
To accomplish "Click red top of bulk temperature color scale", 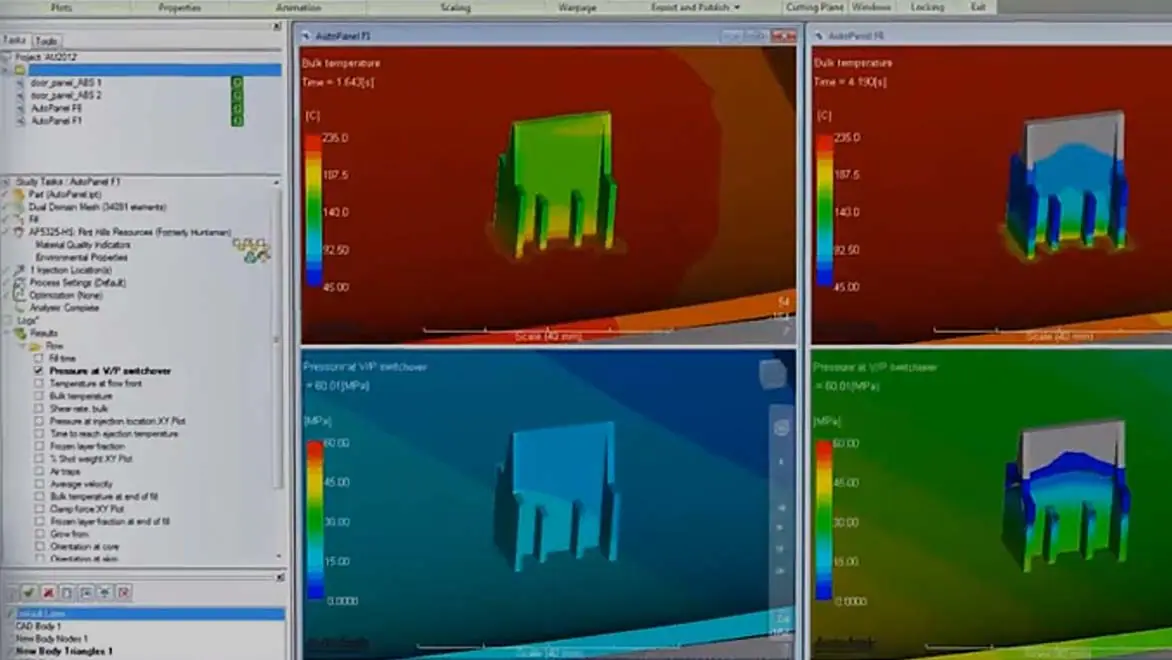I will (x=313, y=142).
